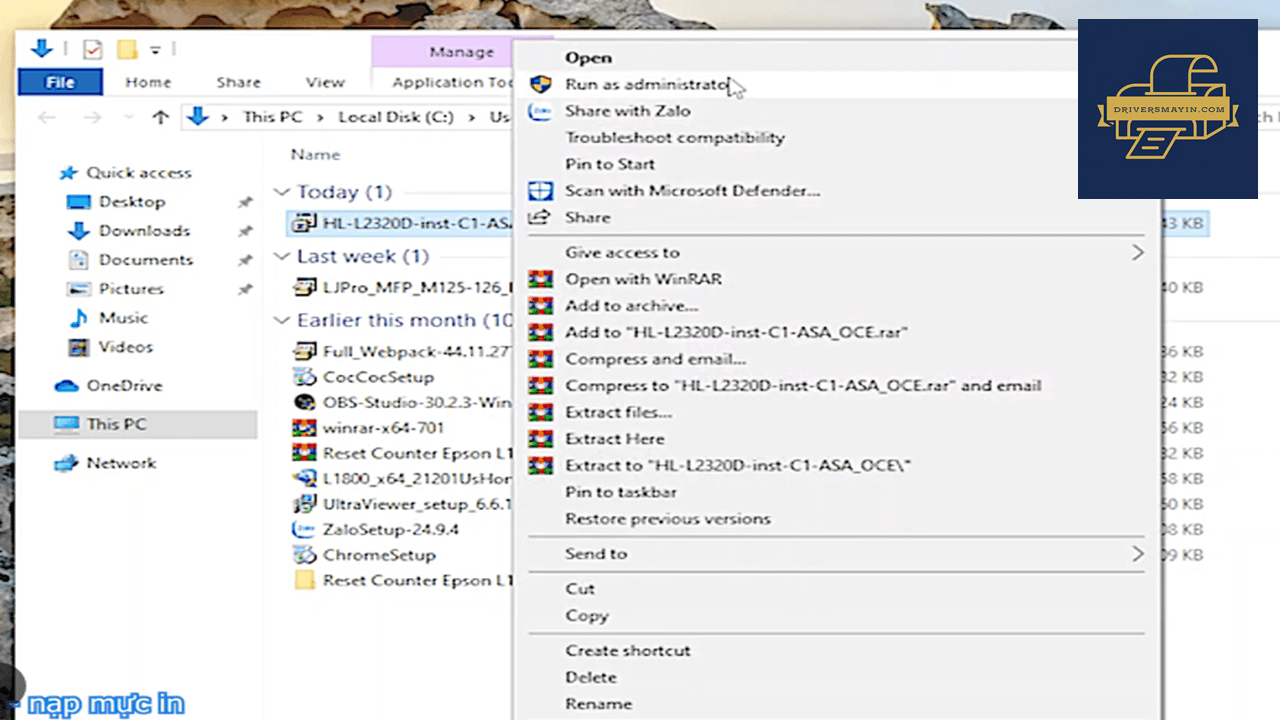1280x720 pixels.
Task: Click the shield icon beside Run as administrator
Action: (x=540, y=84)
